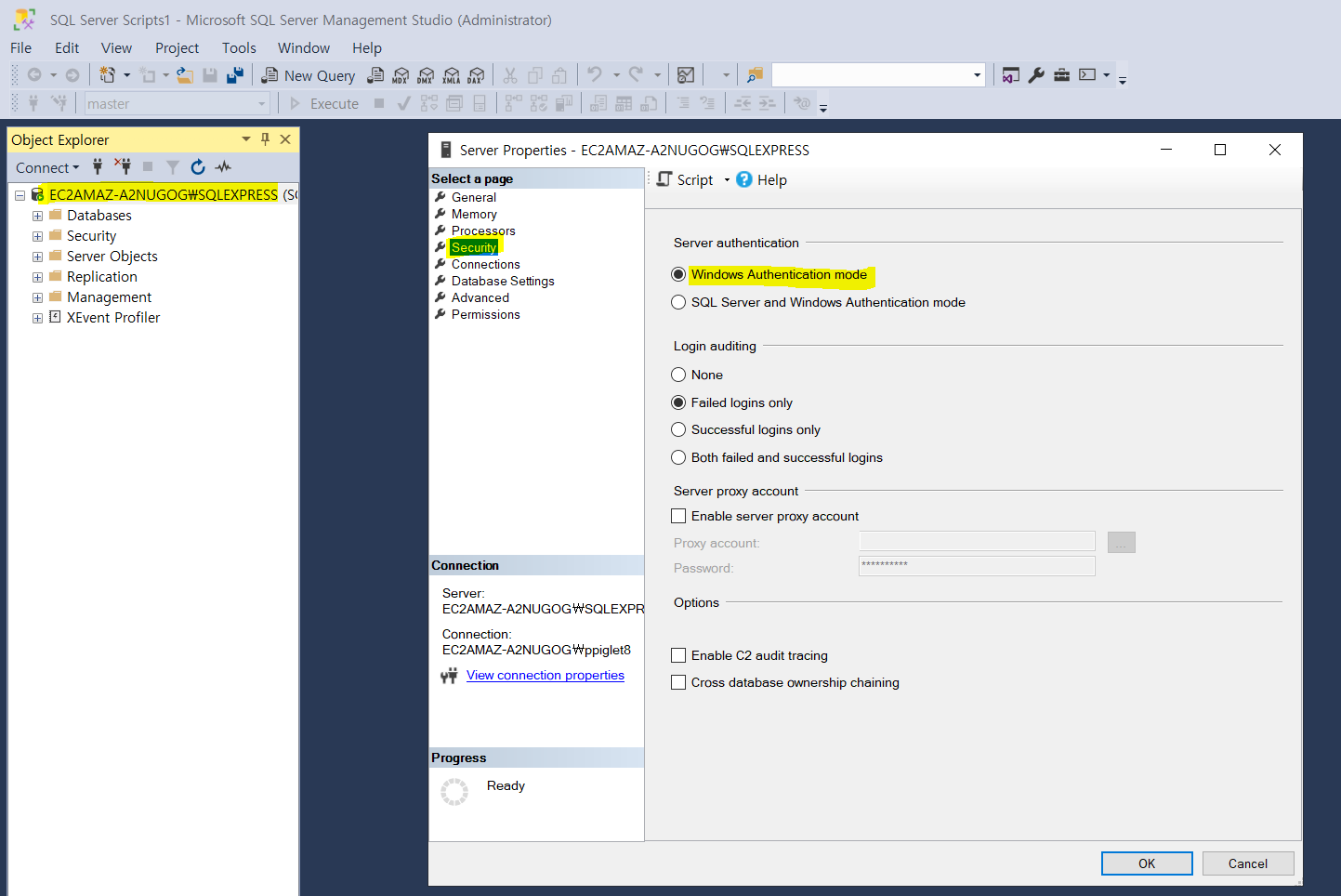
Task: Expand the Security tree node
Action: (x=37, y=236)
